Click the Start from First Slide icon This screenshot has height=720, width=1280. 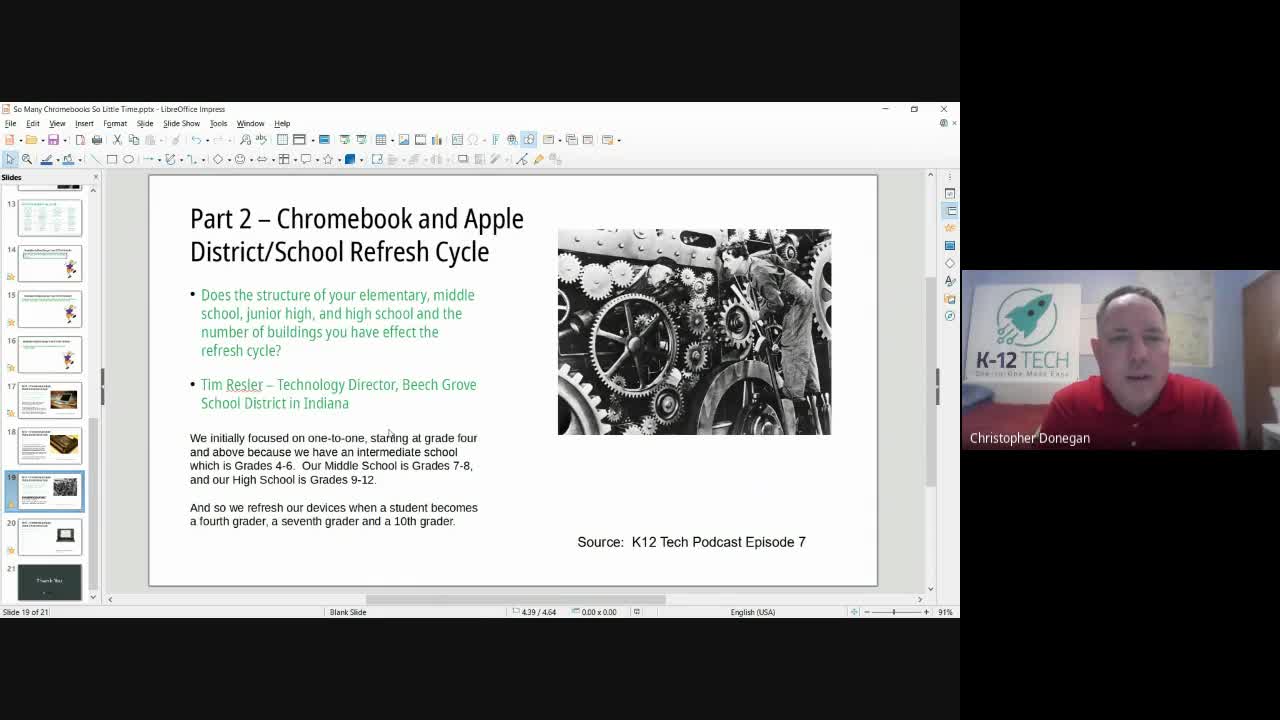344,140
